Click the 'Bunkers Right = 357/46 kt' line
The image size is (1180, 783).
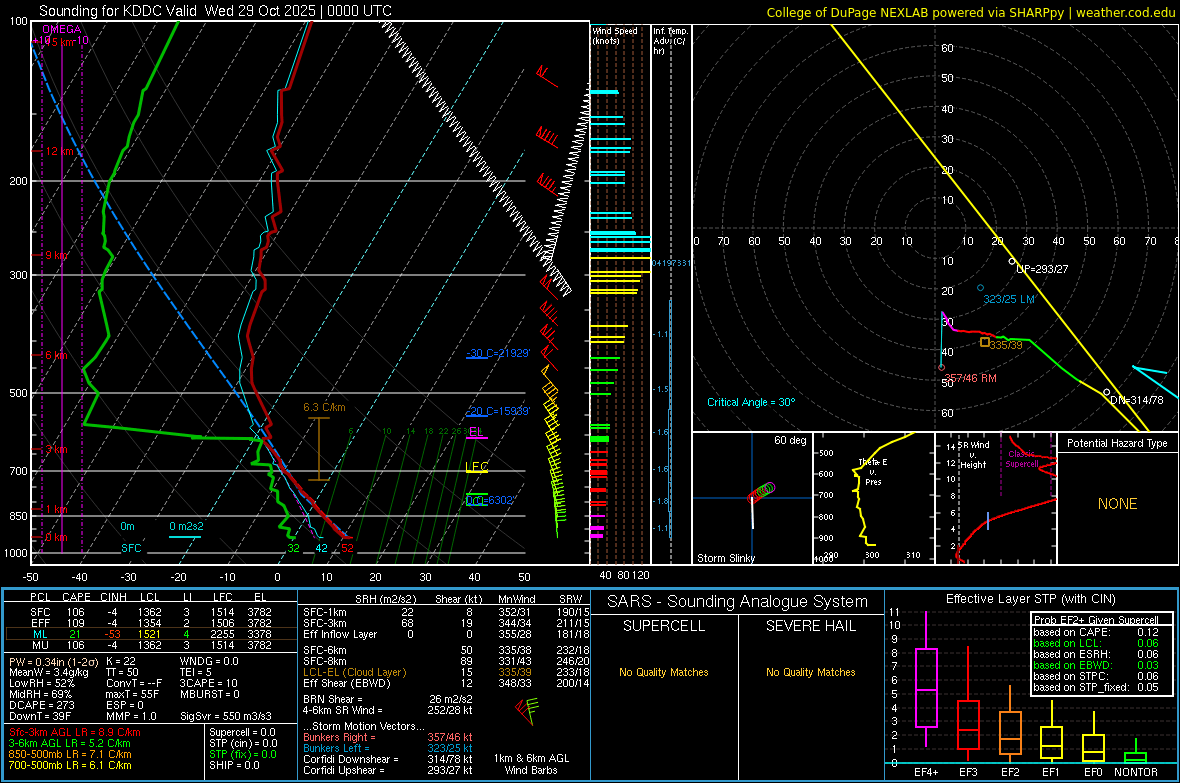(x=388, y=737)
